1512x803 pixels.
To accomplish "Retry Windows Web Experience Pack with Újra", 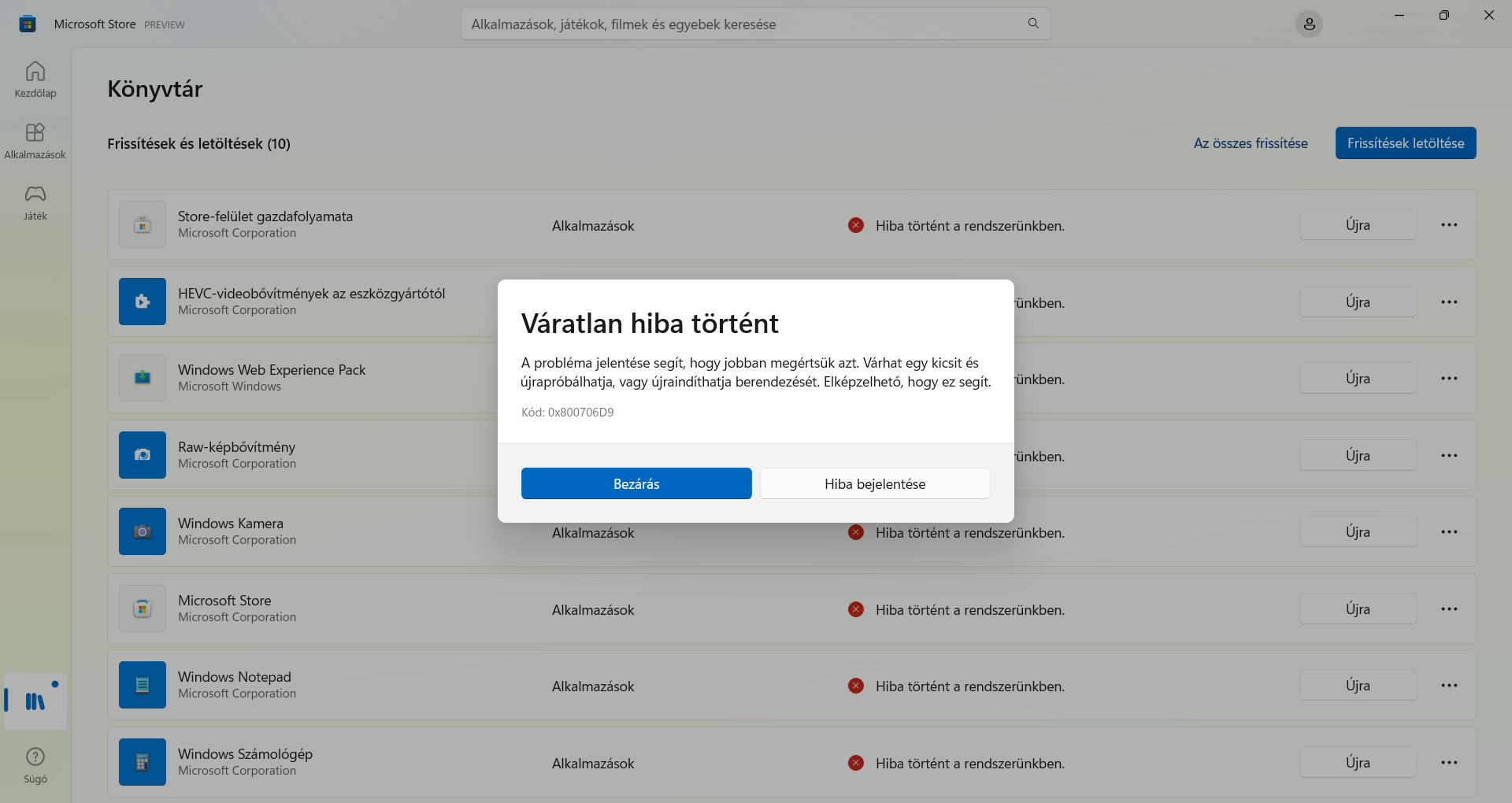I will click(1358, 378).
